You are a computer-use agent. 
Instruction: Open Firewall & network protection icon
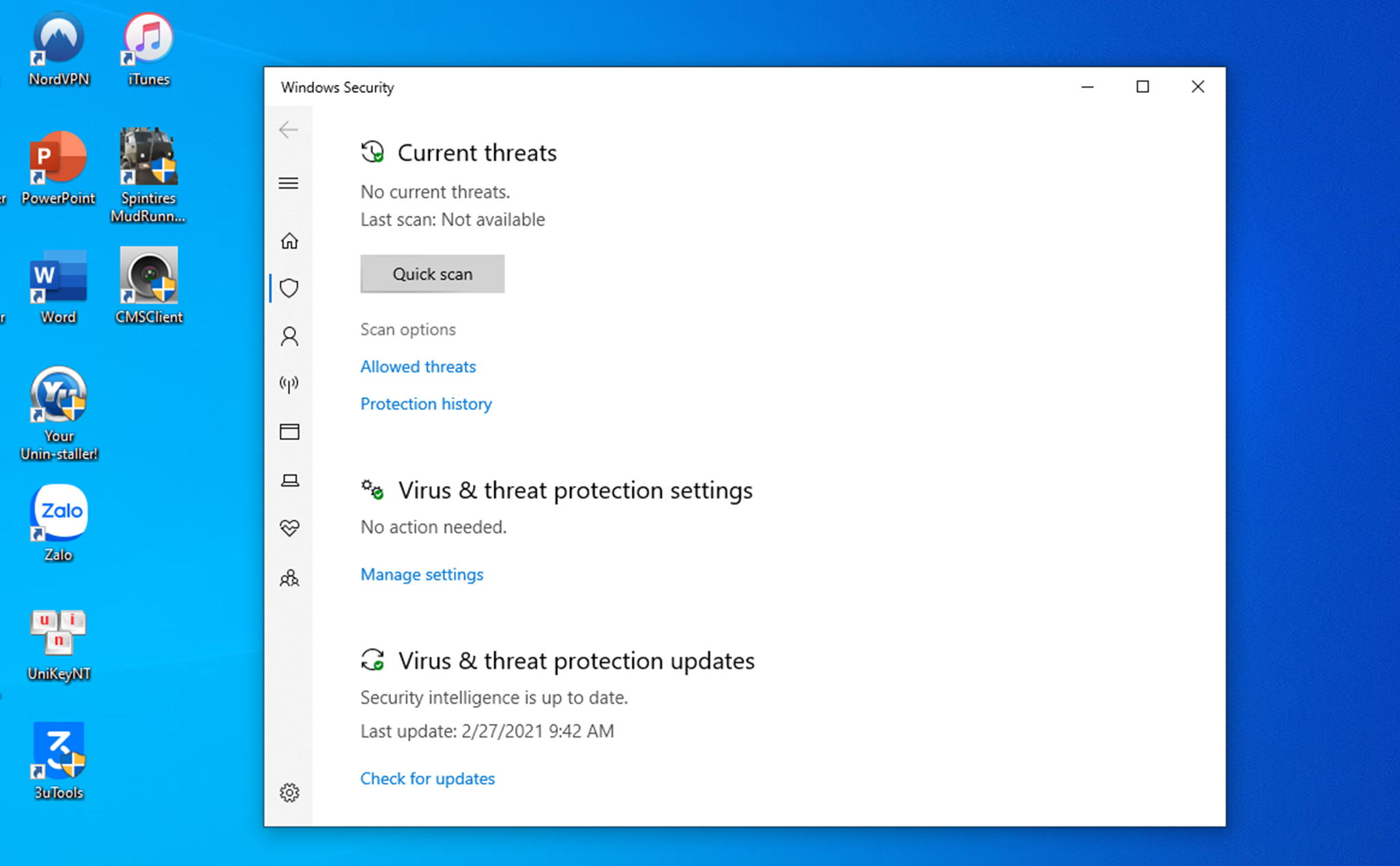pos(289,384)
